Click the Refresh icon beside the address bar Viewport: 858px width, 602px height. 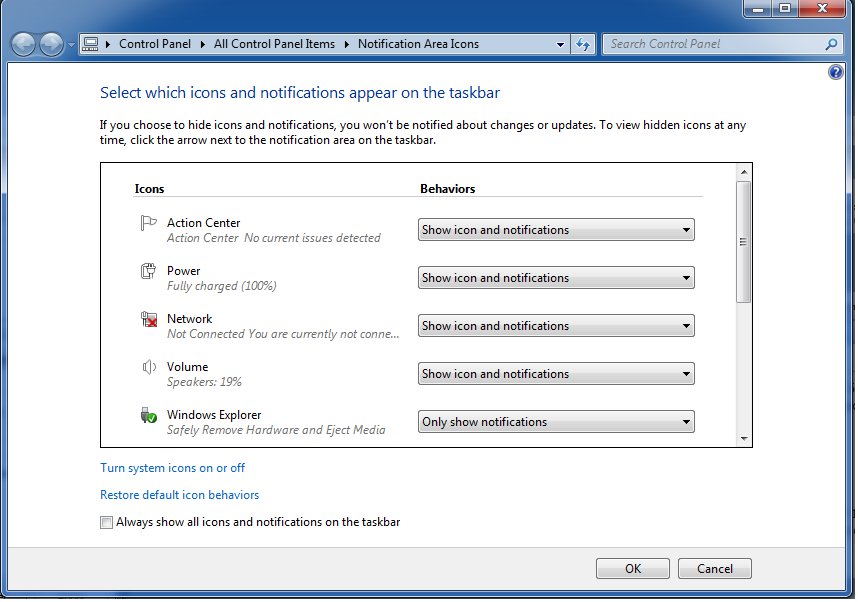click(x=583, y=44)
